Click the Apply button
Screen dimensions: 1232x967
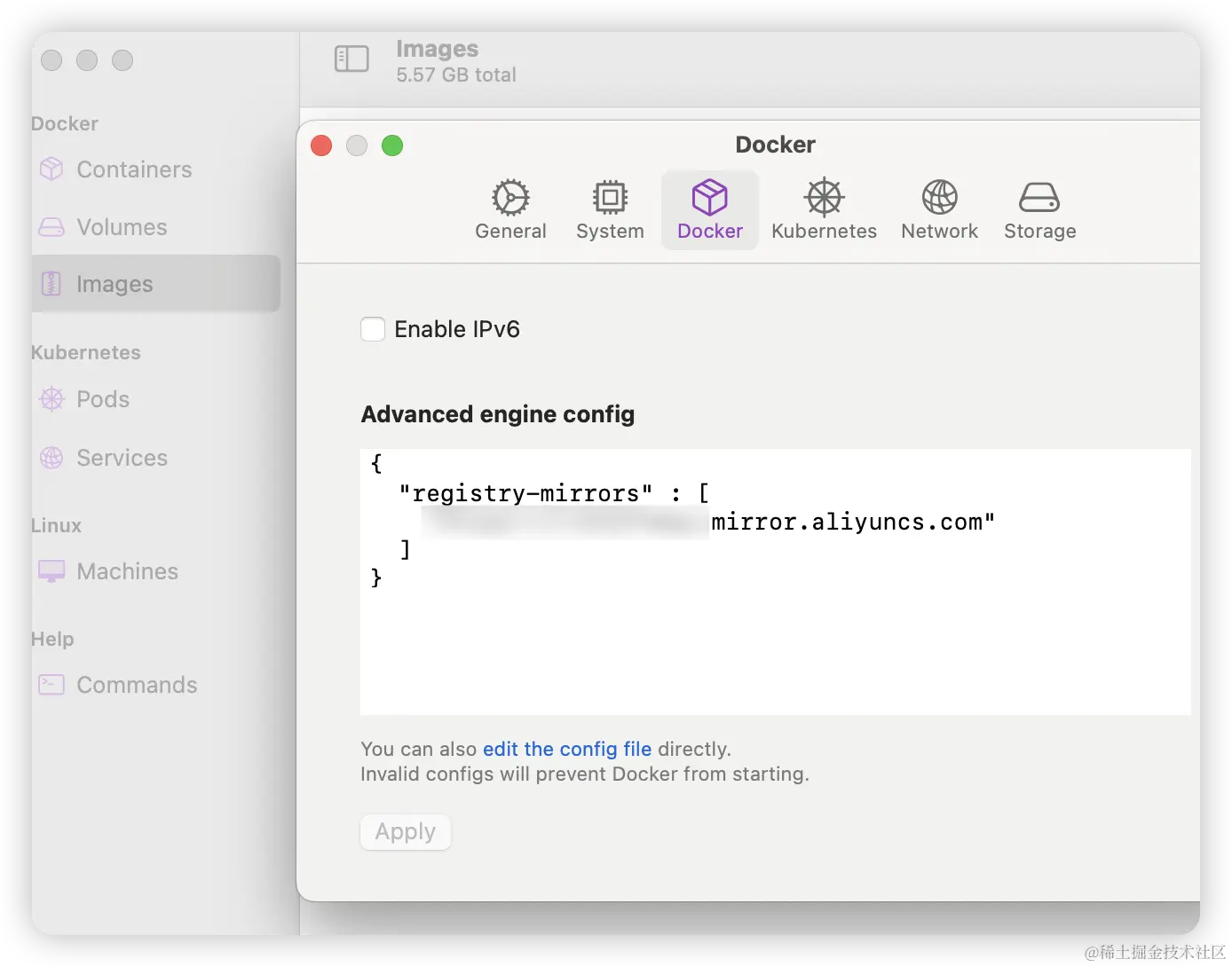coord(406,832)
